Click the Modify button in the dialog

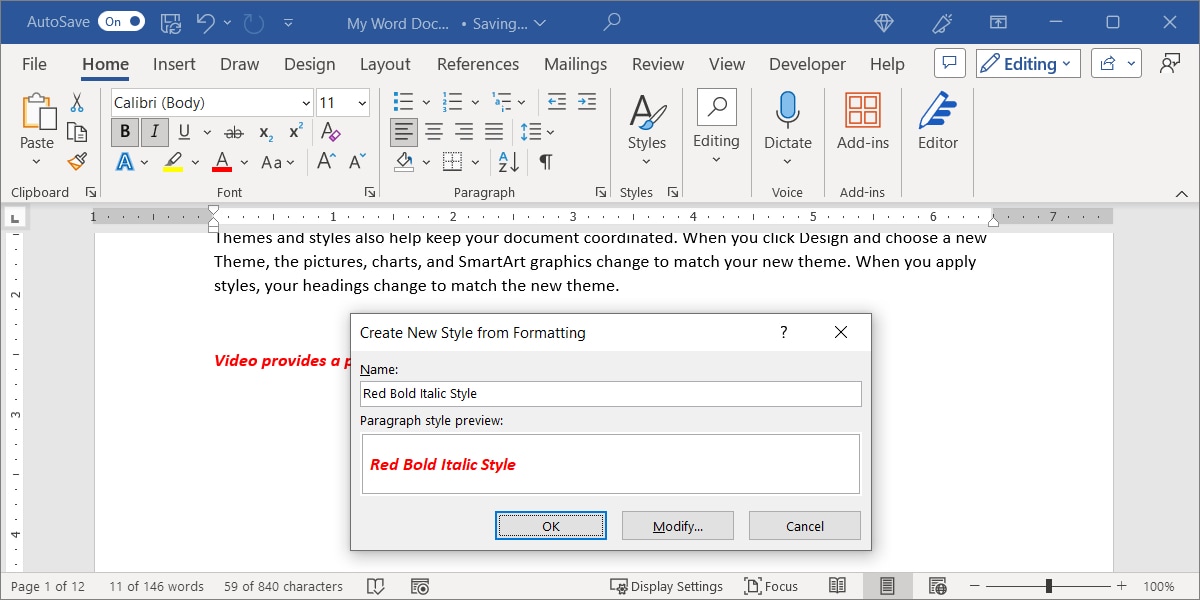pyautogui.click(x=677, y=525)
